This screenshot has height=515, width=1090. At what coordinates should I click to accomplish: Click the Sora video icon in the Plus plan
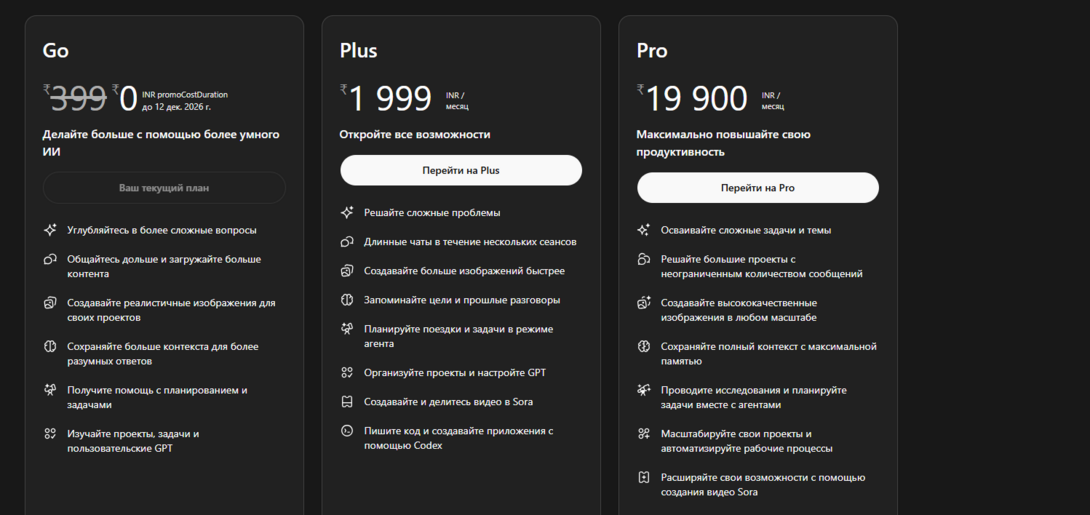[347, 402]
